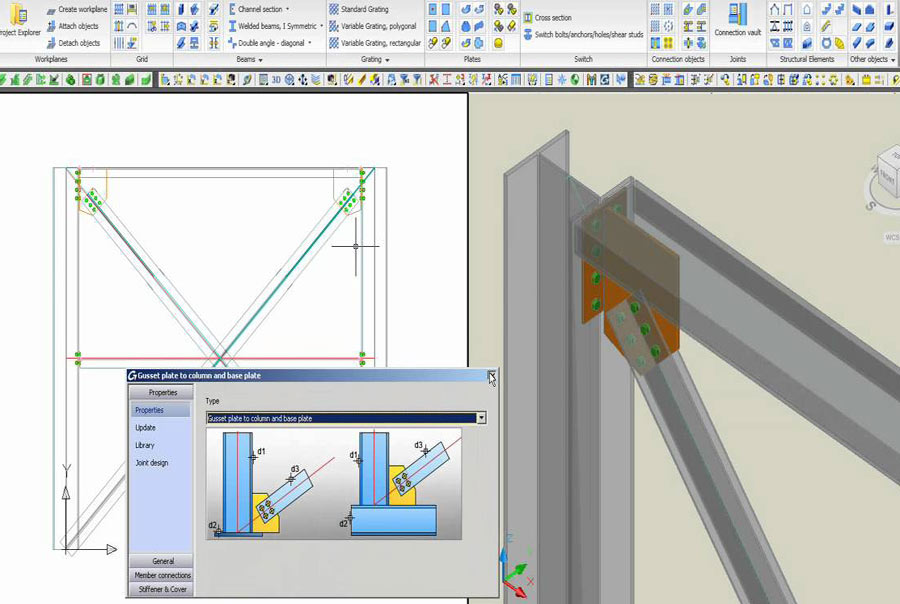
Task: Click Switch bolts/anchors/holes/shear studs
Action: pyautogui.click(x=528, y=34)
